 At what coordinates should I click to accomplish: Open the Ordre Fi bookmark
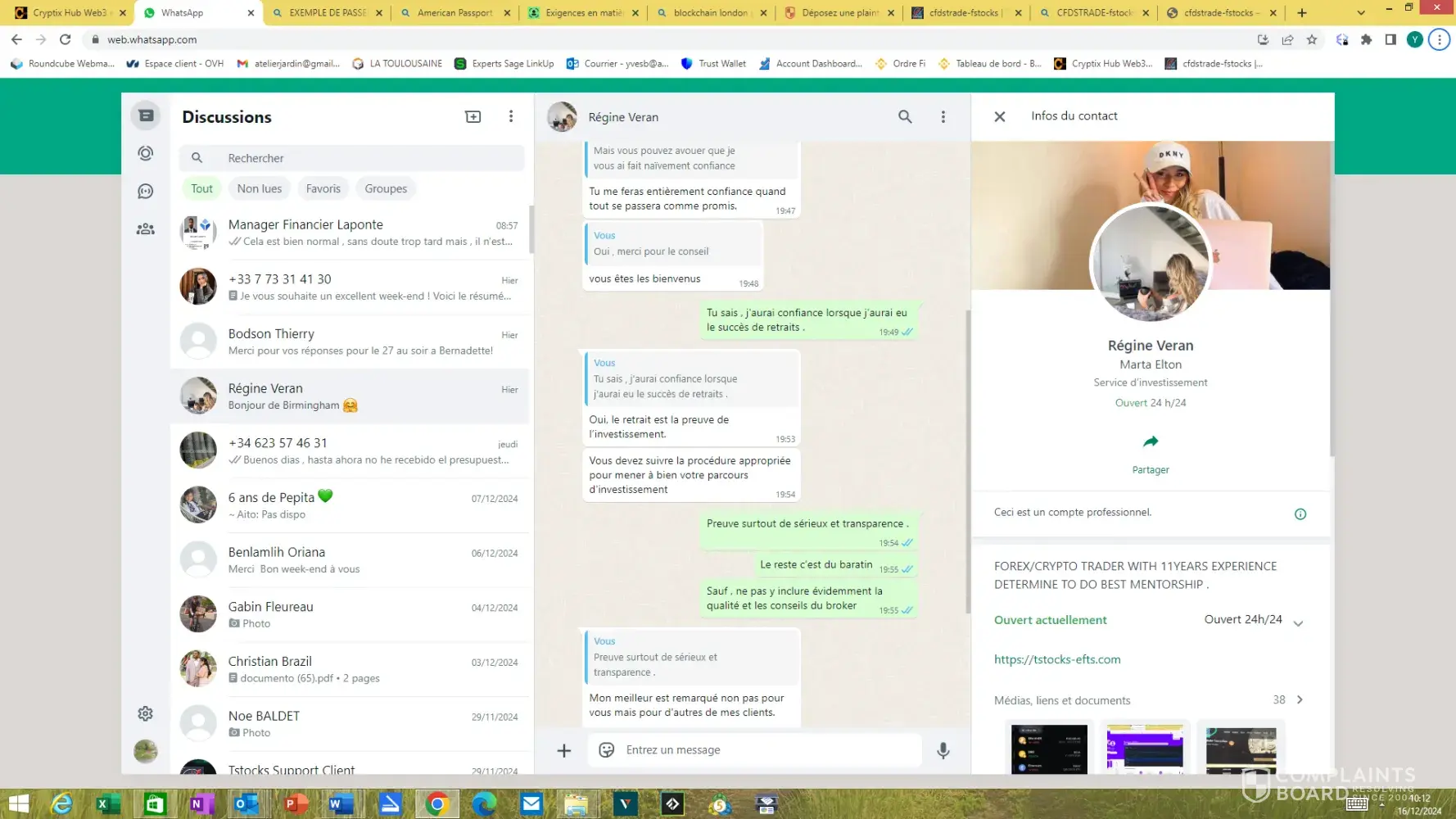[900, 63]
